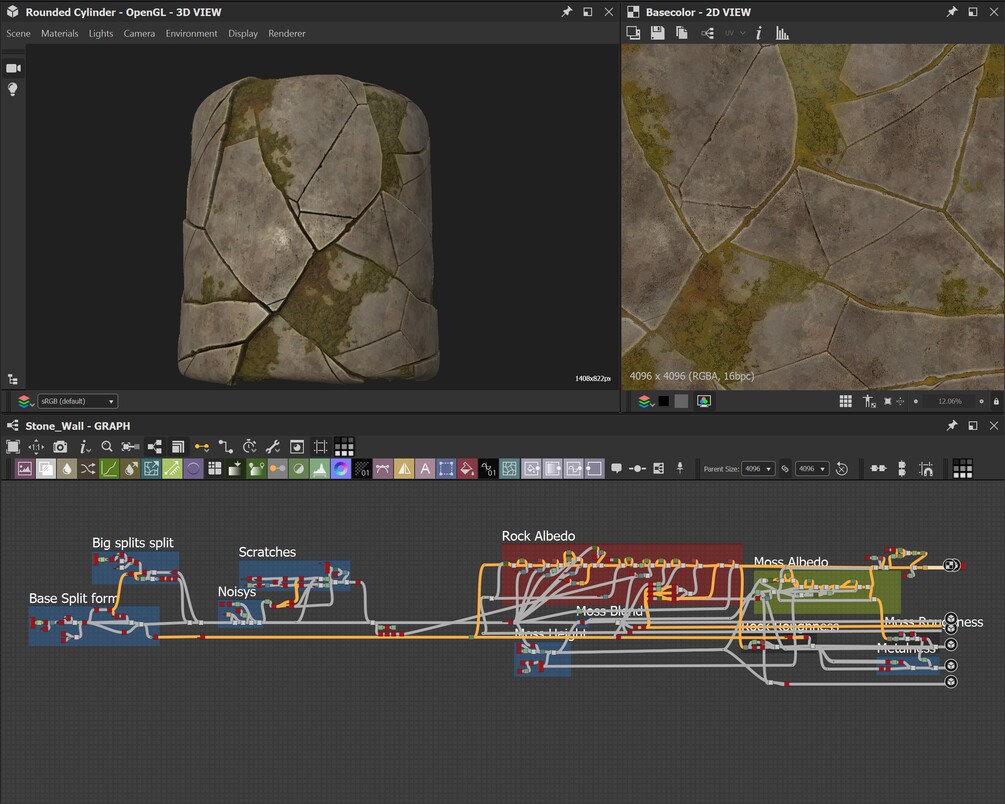Add a comment from speech bubble icon

pos(616,468)
